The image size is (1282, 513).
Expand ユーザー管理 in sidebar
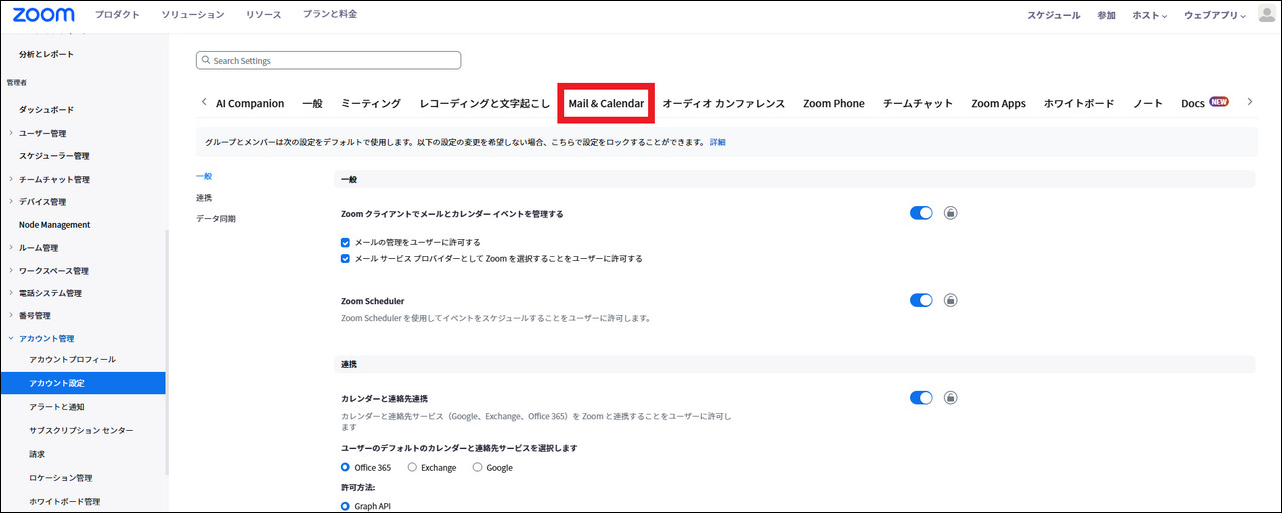11,133
